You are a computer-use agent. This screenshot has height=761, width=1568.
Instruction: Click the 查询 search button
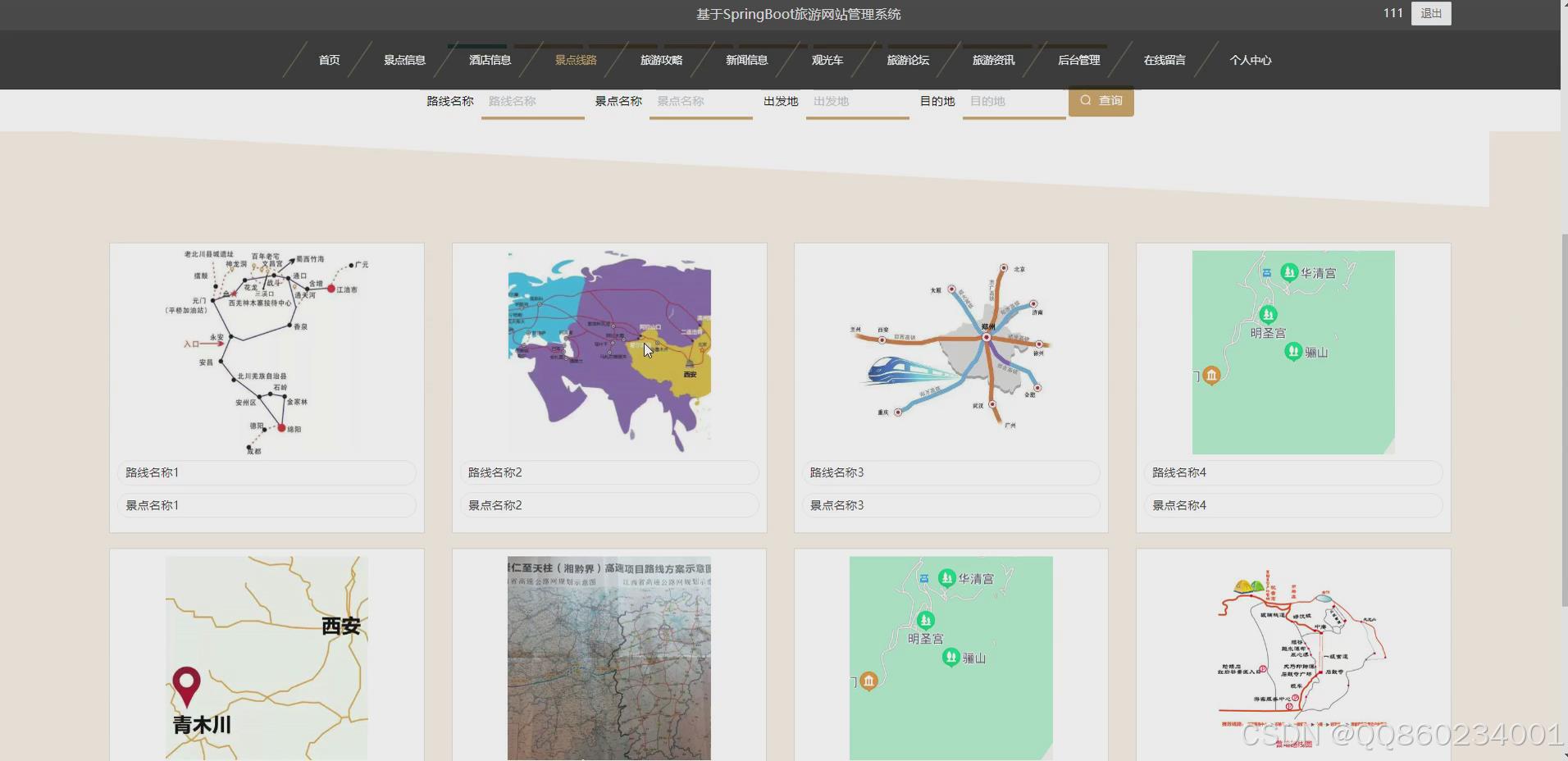click(x=1101, y=101)
